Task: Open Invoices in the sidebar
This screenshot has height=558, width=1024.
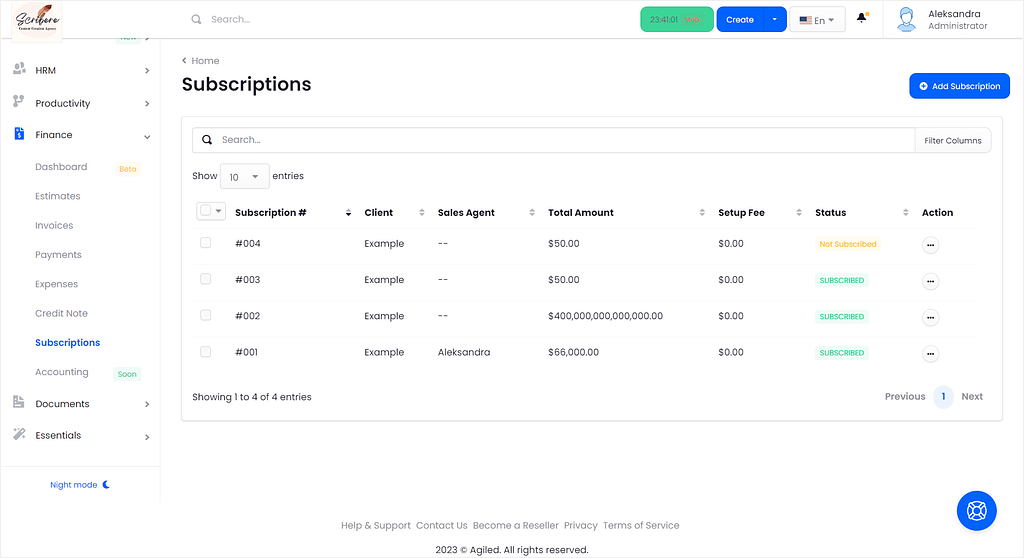Action: tap(54, 225)
